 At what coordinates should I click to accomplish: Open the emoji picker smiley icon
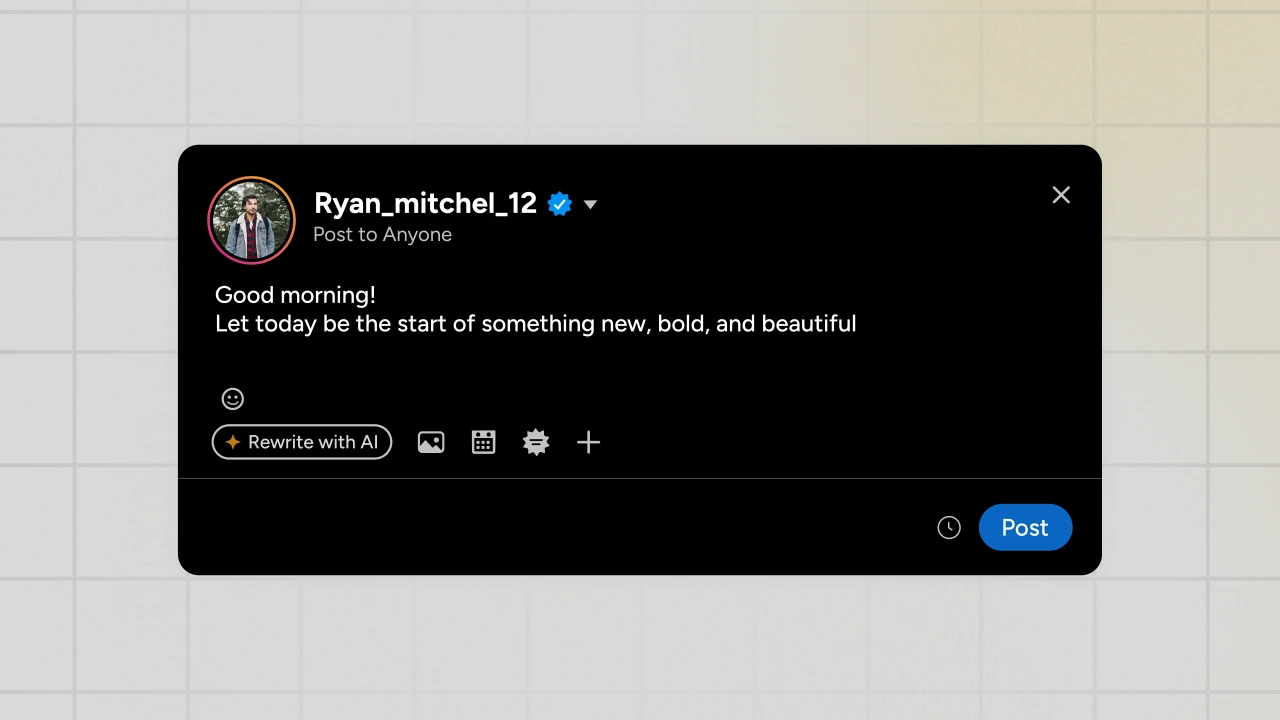coord(232,399)
